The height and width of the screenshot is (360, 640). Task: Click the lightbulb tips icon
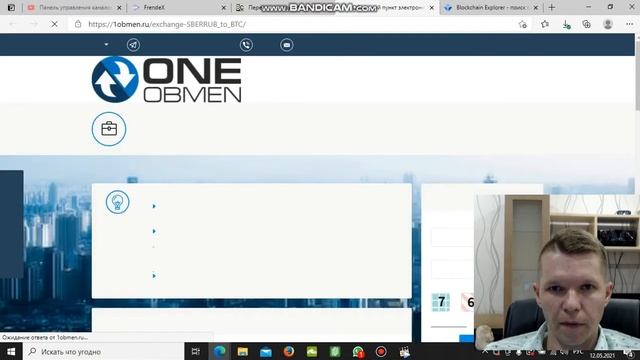pos(118,202)
